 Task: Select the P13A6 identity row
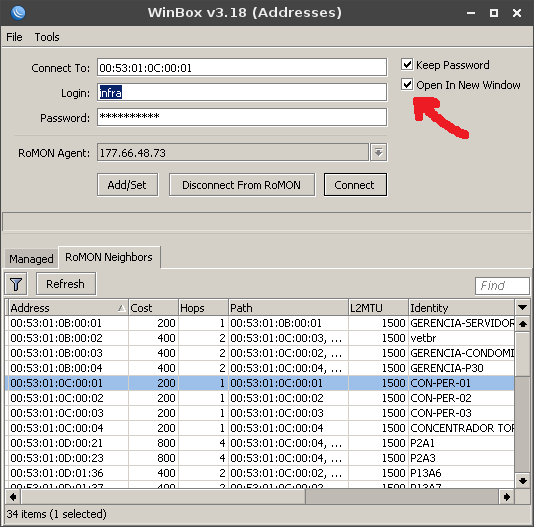pos(261,473)
